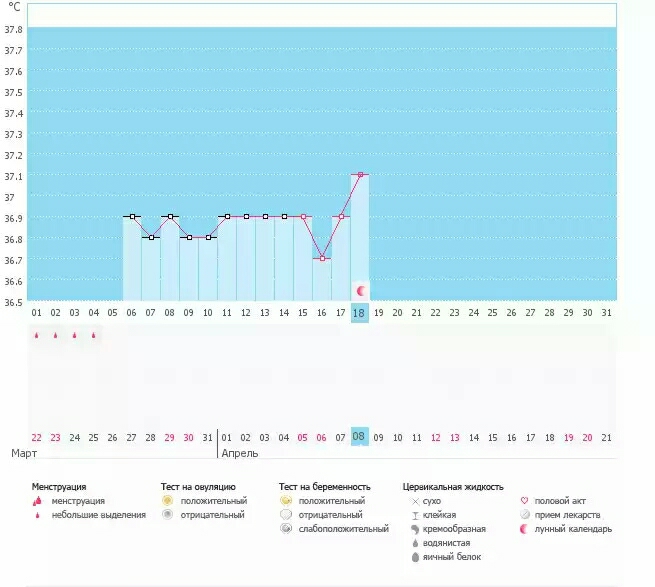Image resolution: width=655 pixels, height=587 pixels.
Task: Click the яичный белок legend icon
Action: (x=415, y=557)
